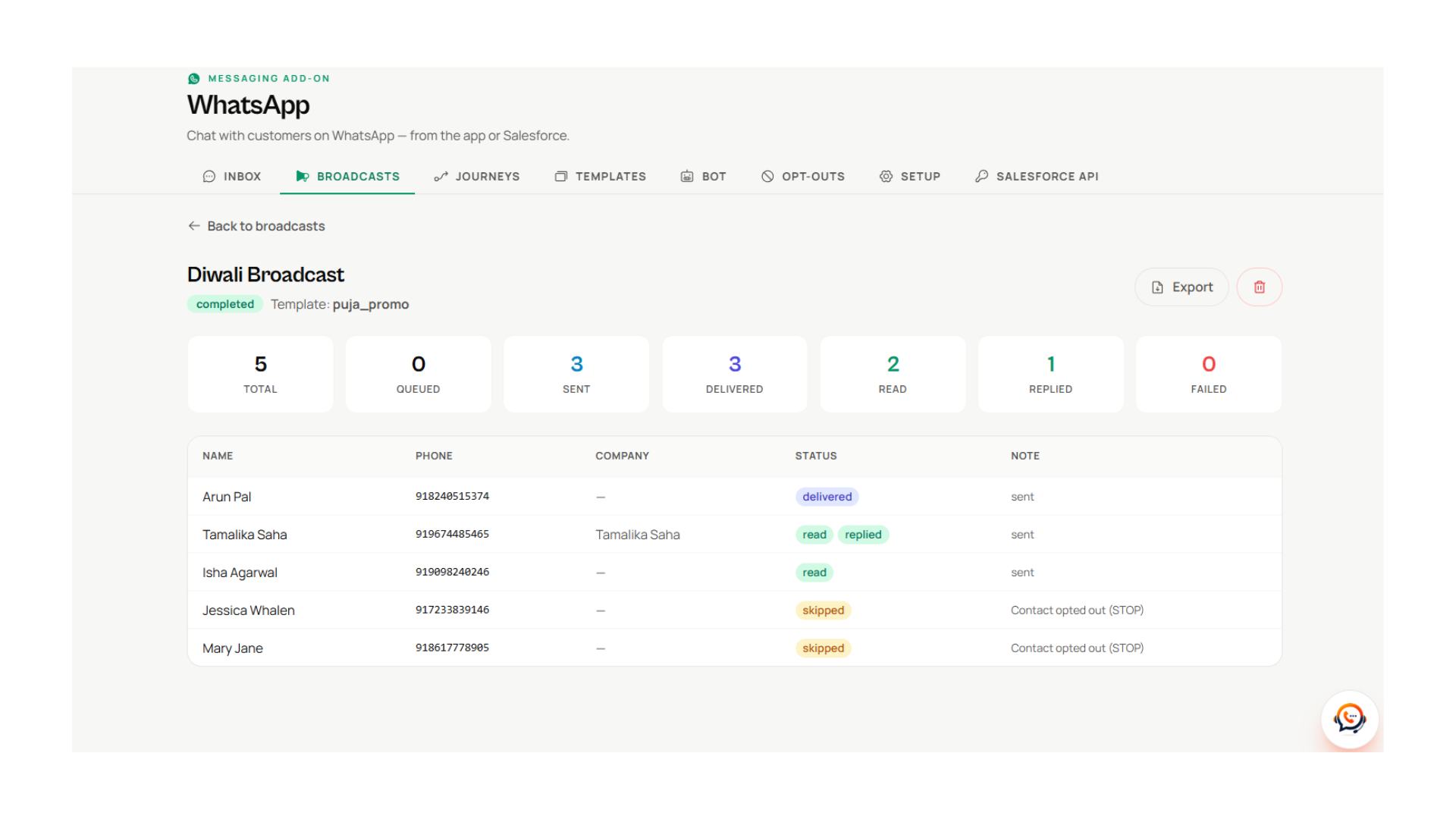1456x819 pixels.
Task: Click the read badge for Tamalika Saha
Action: tap(814, 535)
